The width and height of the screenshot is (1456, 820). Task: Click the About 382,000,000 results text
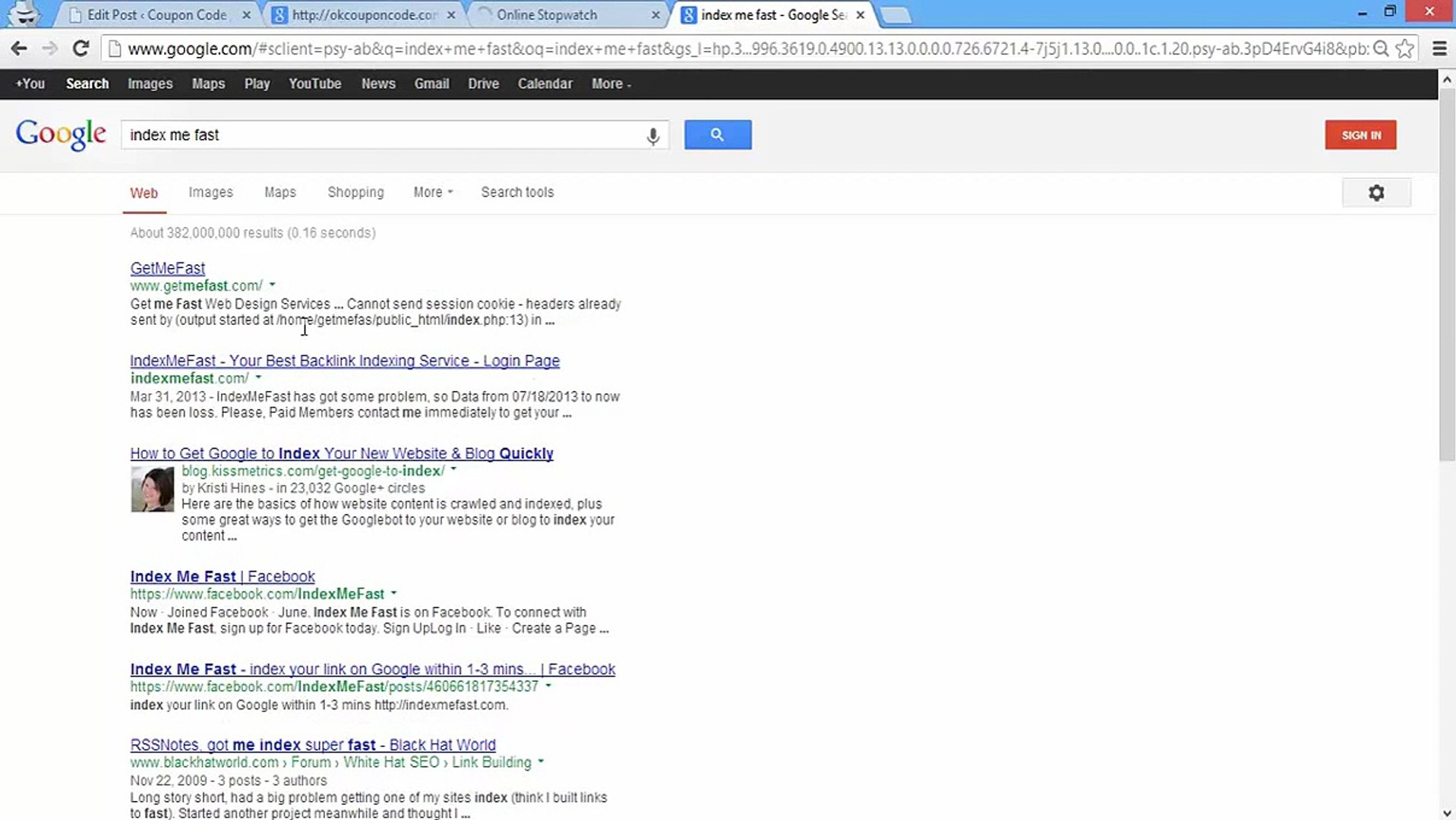click(253, 233)
